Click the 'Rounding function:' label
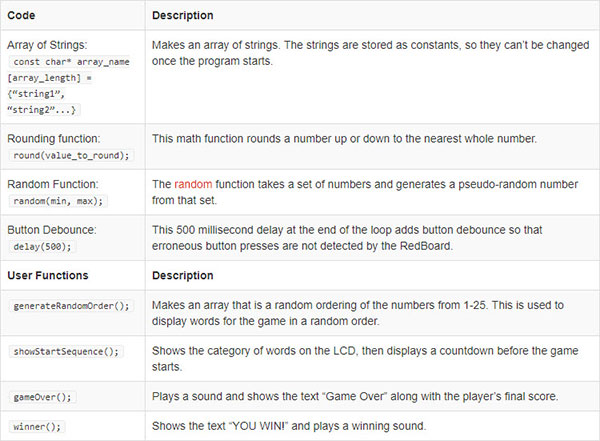600x441 pixels. click(x=54, y=139)
